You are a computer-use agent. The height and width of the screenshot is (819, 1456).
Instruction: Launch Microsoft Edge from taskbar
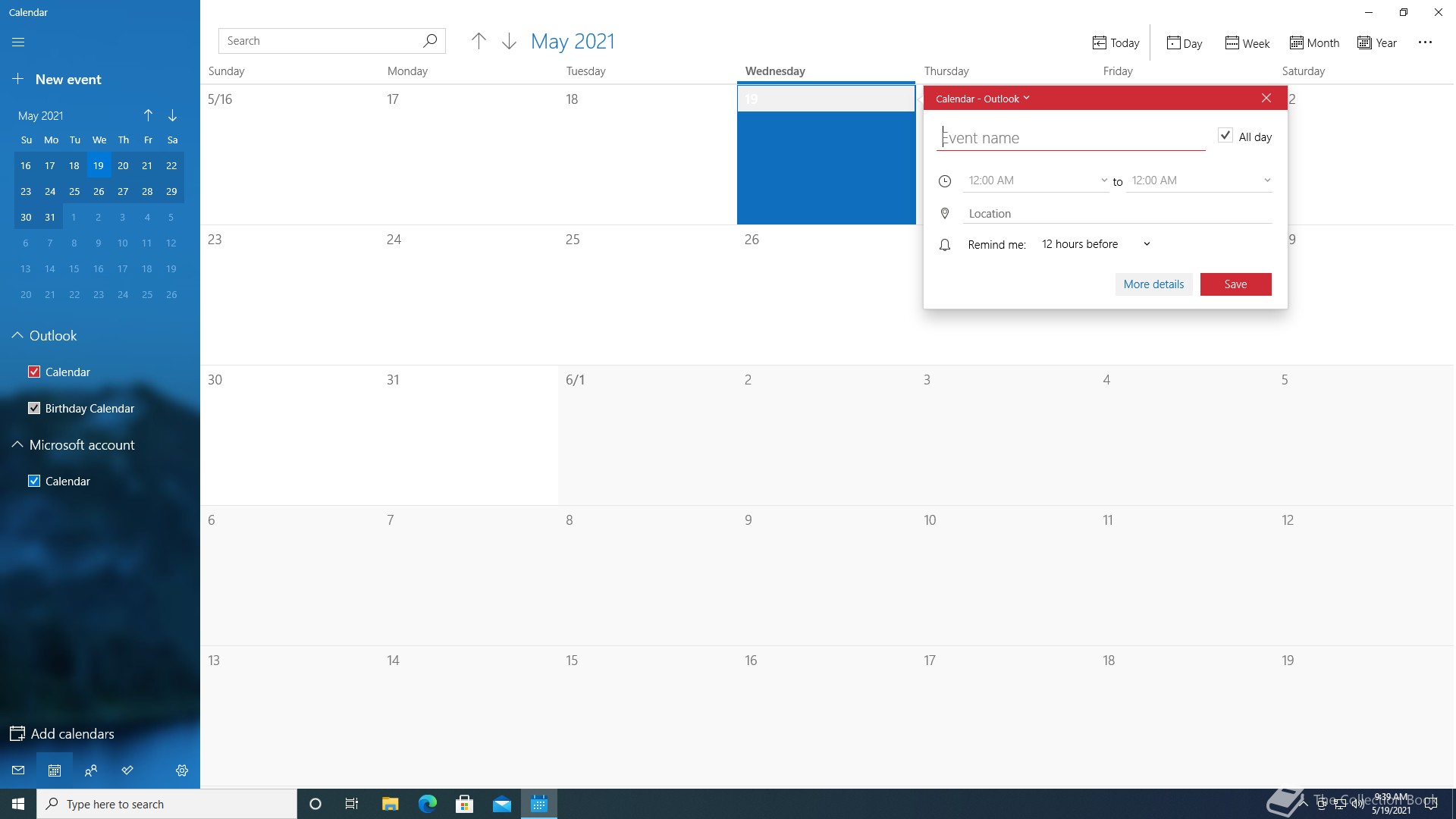tap(428, 804)
